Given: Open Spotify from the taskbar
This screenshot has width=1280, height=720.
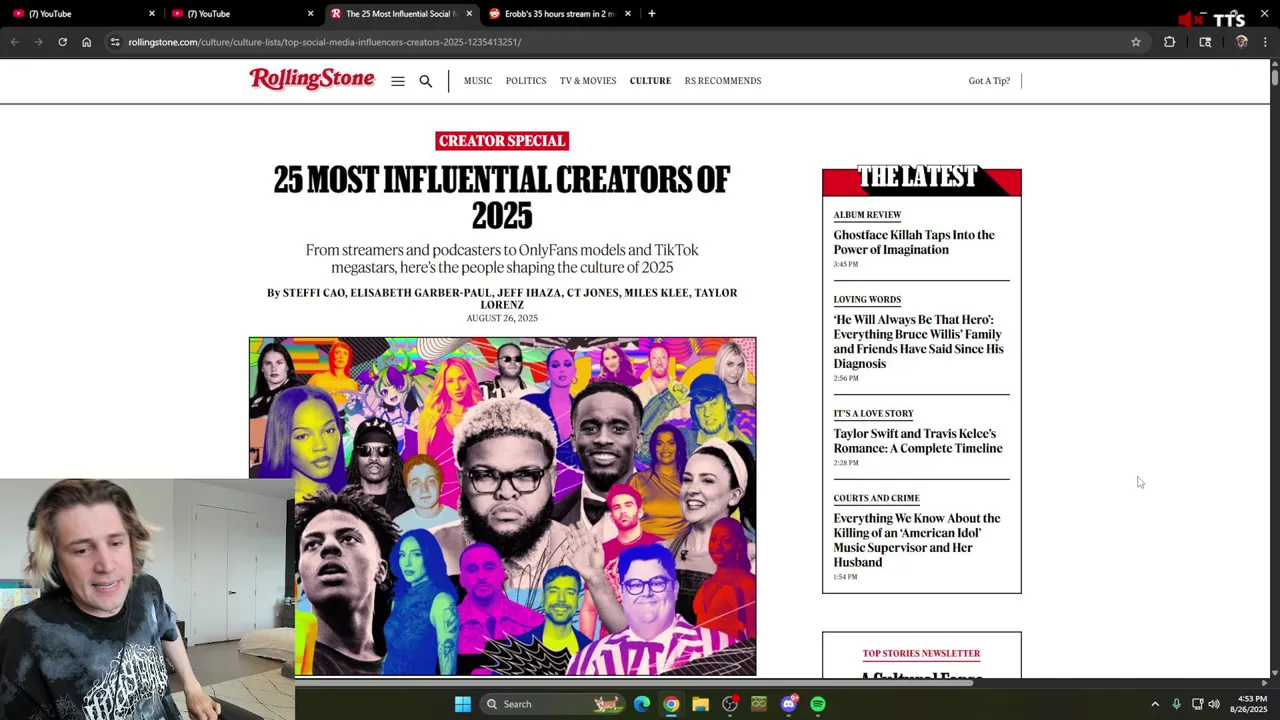Looking at the screenshot, I should [x=818, y=704].
